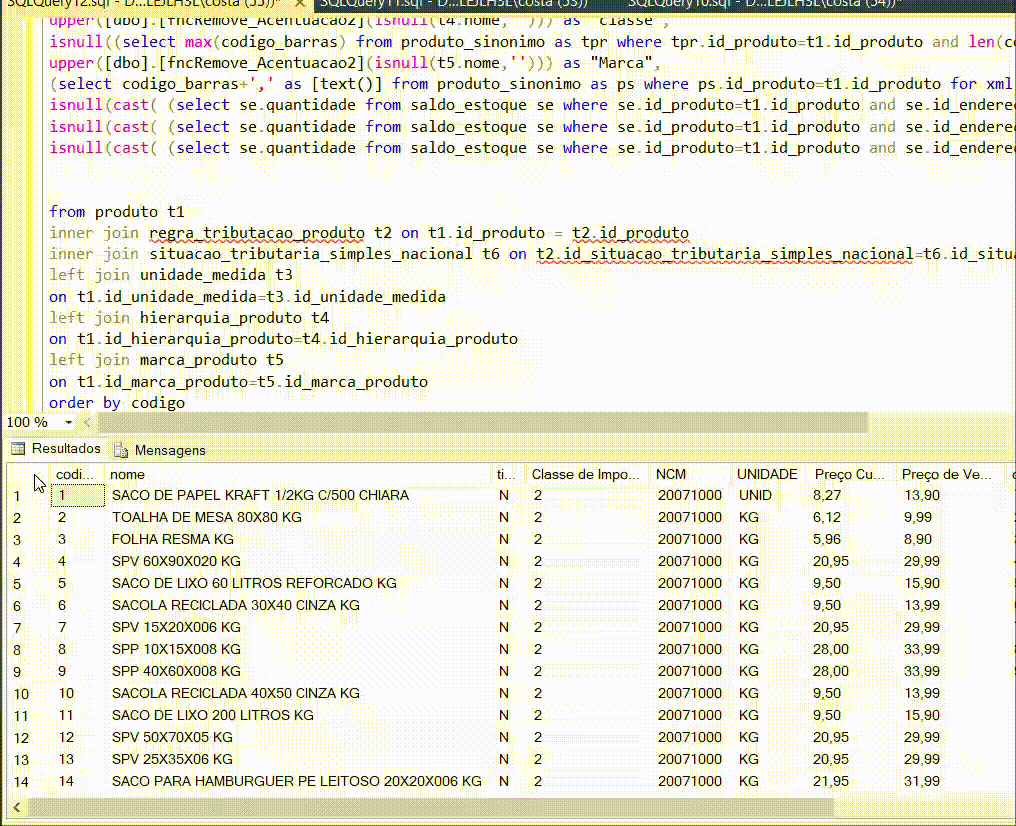The height and width of the screenshot is (826, 1016).
Task: Click the situacao_tributaria_simples_nacional table name
Action: click(311, 254)
